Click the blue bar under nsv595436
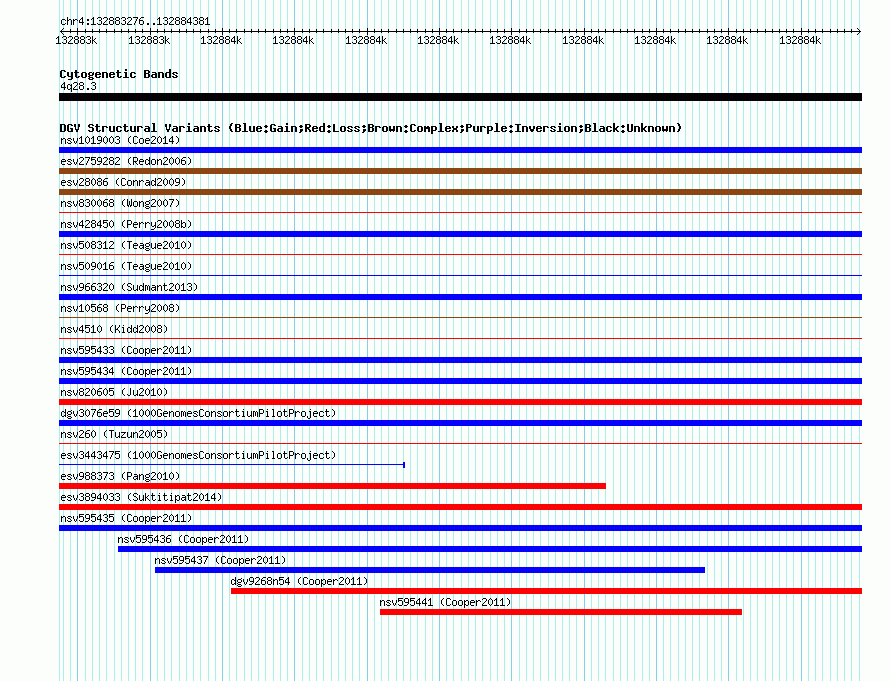890x681 pixels. coord(490,549)
